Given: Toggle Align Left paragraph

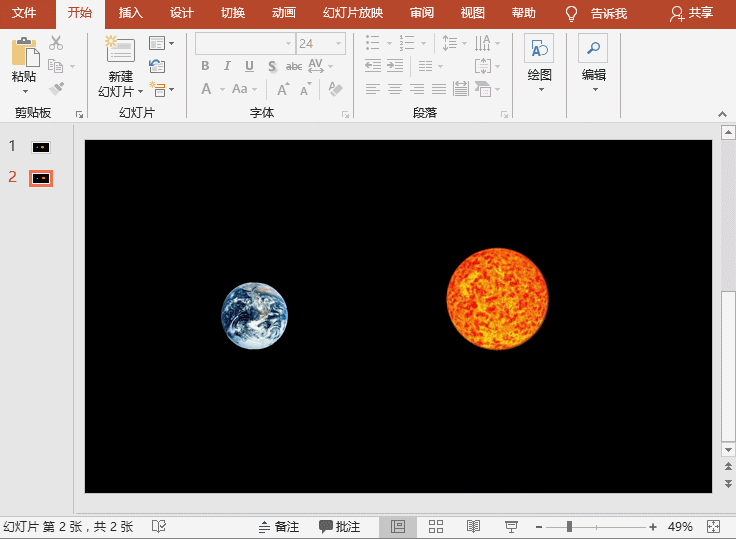Looking at the screenshot, I should [x=373, y=89].
